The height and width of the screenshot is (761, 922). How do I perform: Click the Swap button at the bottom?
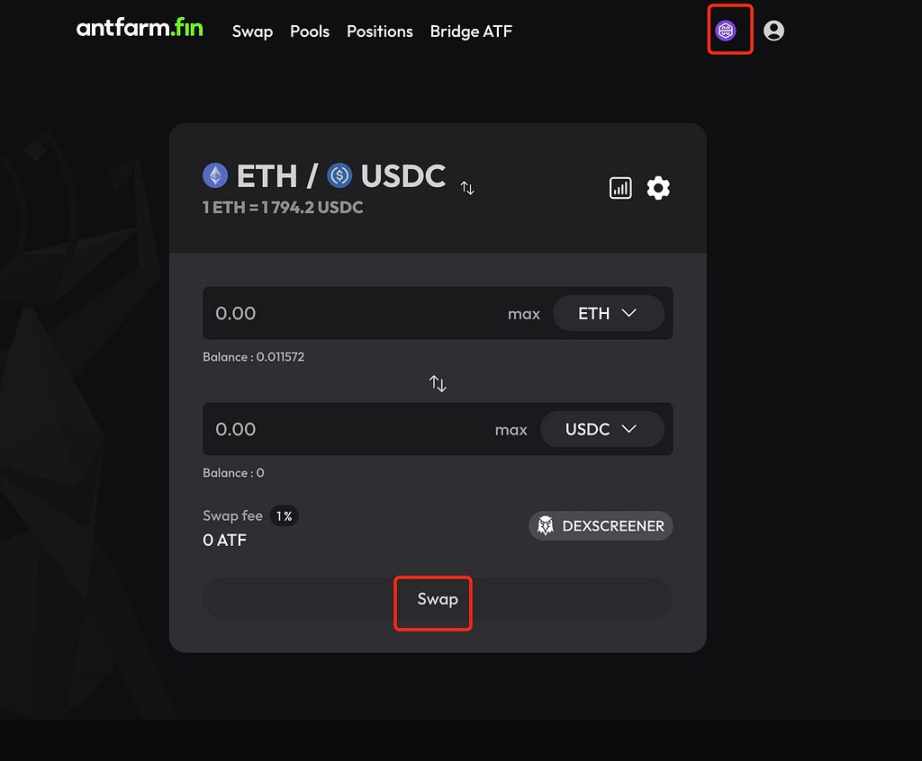click(437, 599)
